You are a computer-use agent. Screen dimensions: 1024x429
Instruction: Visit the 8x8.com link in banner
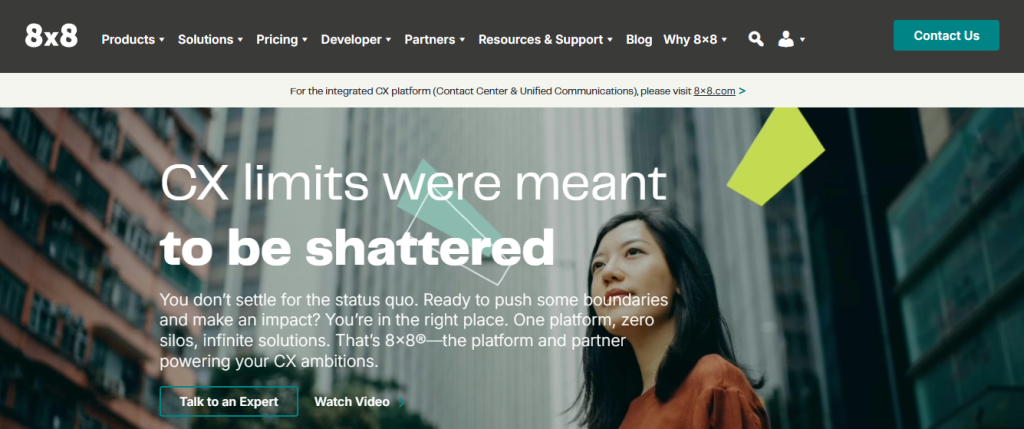pyautogui.click(x=714, y=91)
